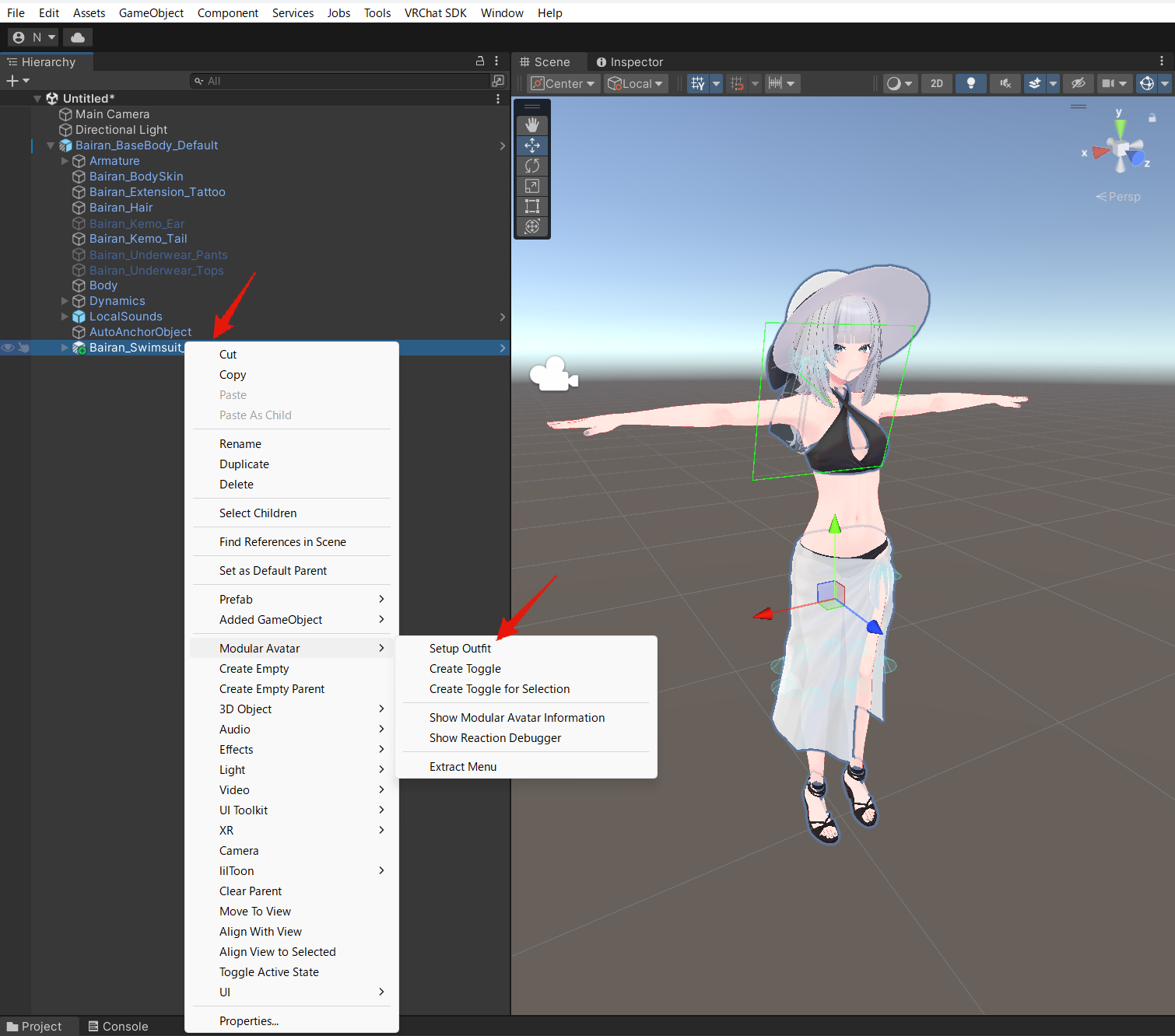Open Hierarchy panel kebab options menu

pyautogui.click(x=496, y=61)
